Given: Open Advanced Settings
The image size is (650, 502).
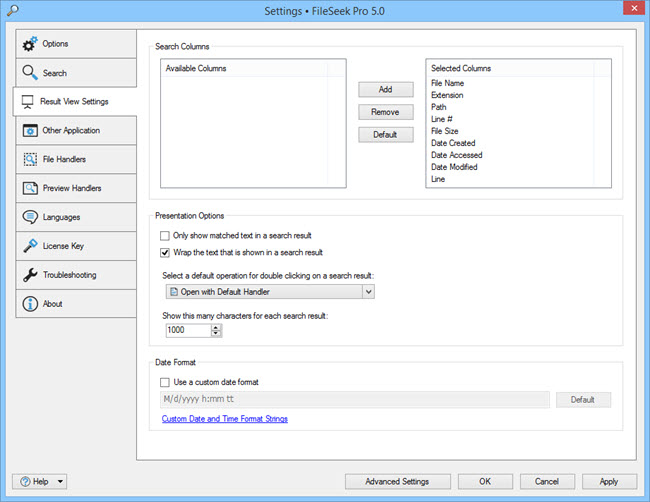Looking at the screenshot, I should pyautogui.click(x=398, y=482).
